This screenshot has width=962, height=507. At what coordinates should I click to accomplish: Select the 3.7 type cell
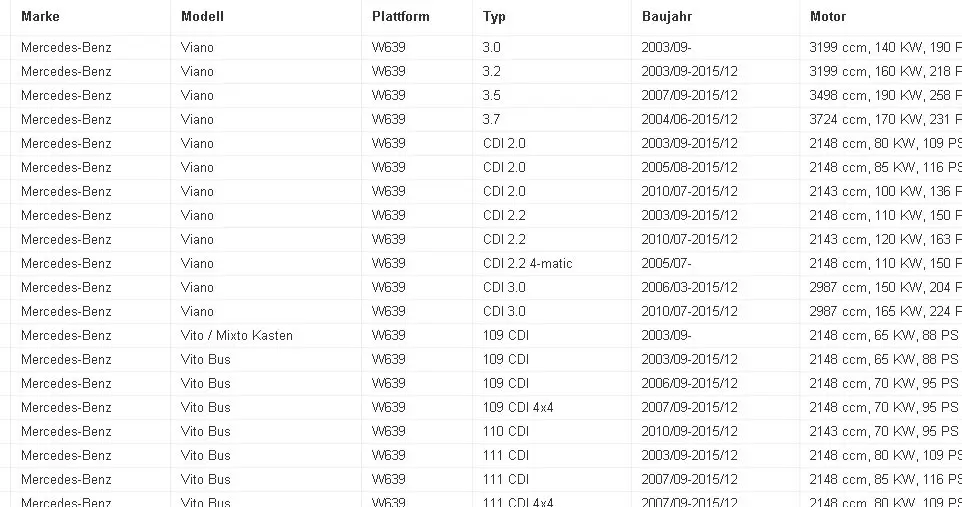492,119
